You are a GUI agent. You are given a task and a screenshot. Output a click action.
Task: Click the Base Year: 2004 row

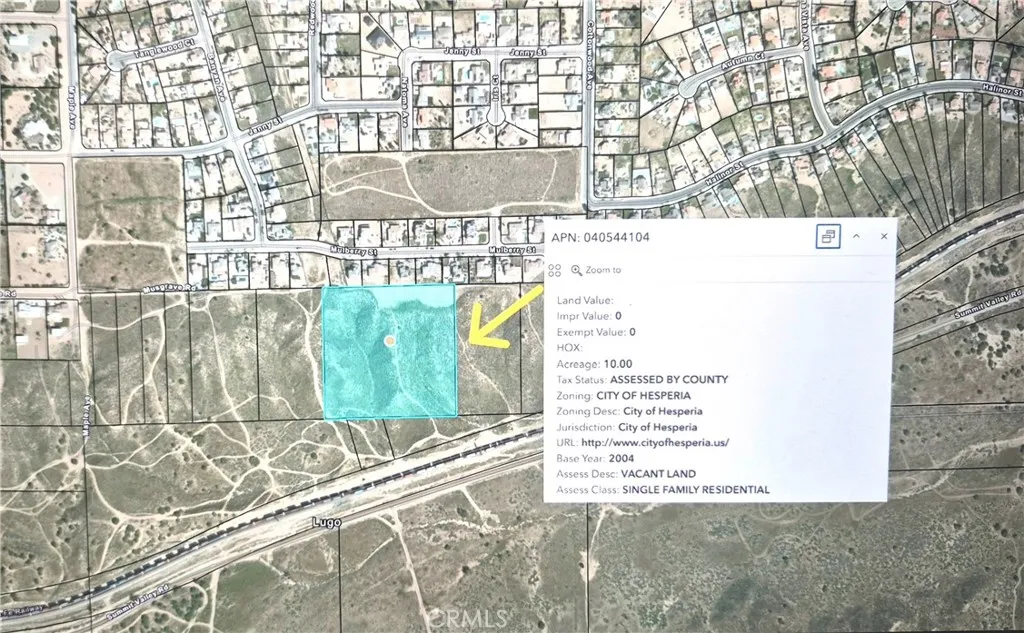[595, 458]
